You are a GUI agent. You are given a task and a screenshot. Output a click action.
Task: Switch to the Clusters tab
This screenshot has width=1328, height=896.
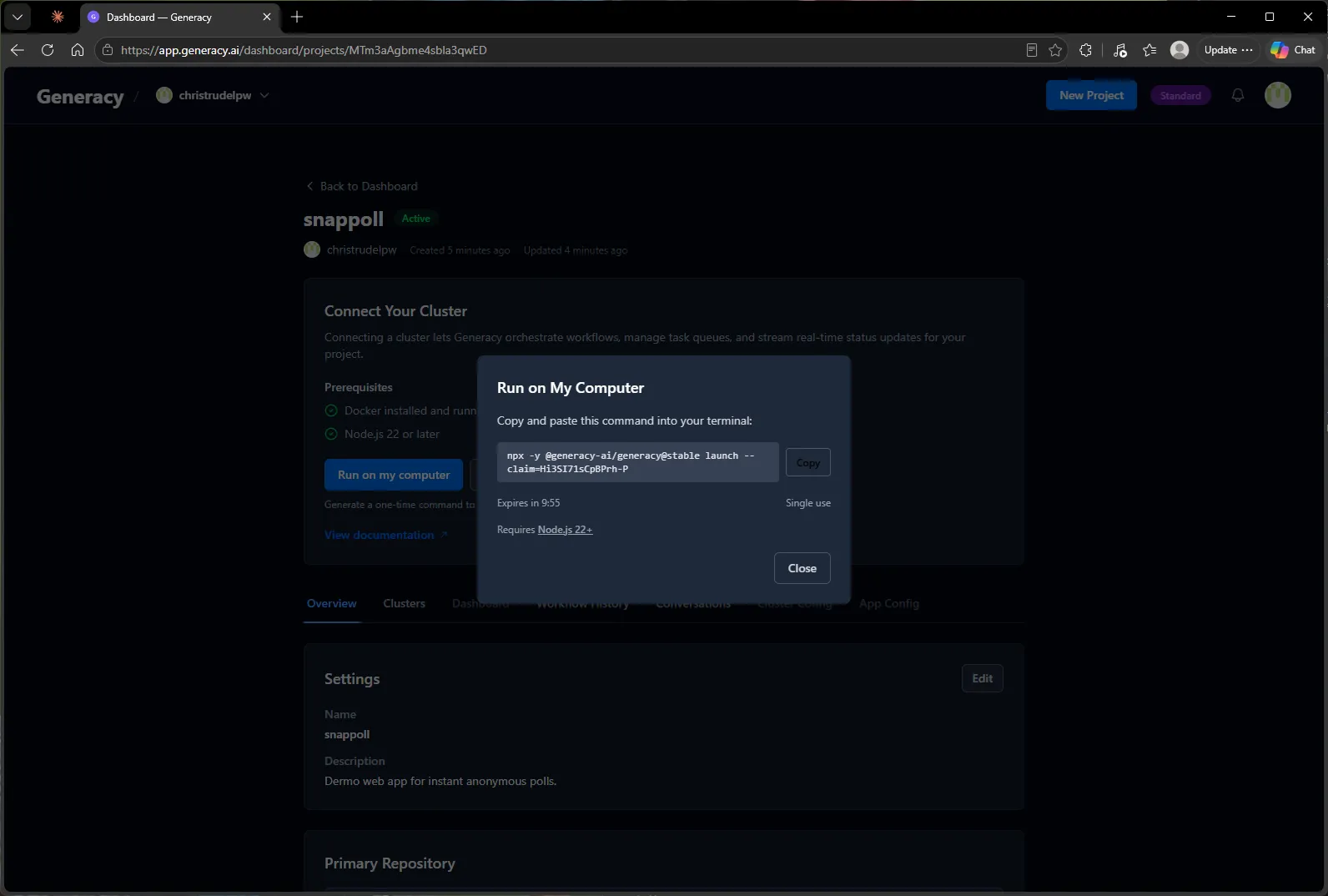[x=405, y=603]
